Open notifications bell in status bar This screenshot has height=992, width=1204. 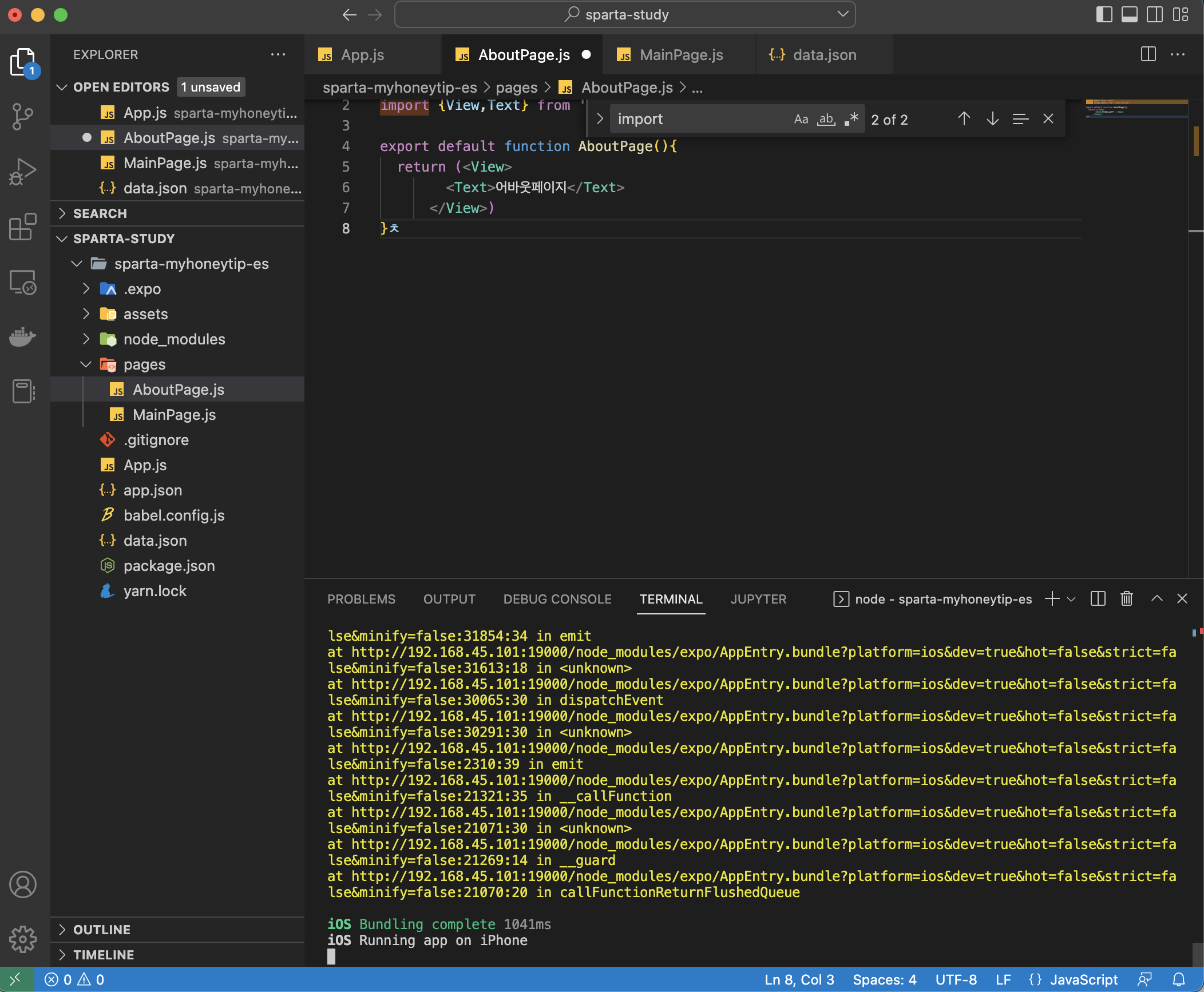(1179, 979)
